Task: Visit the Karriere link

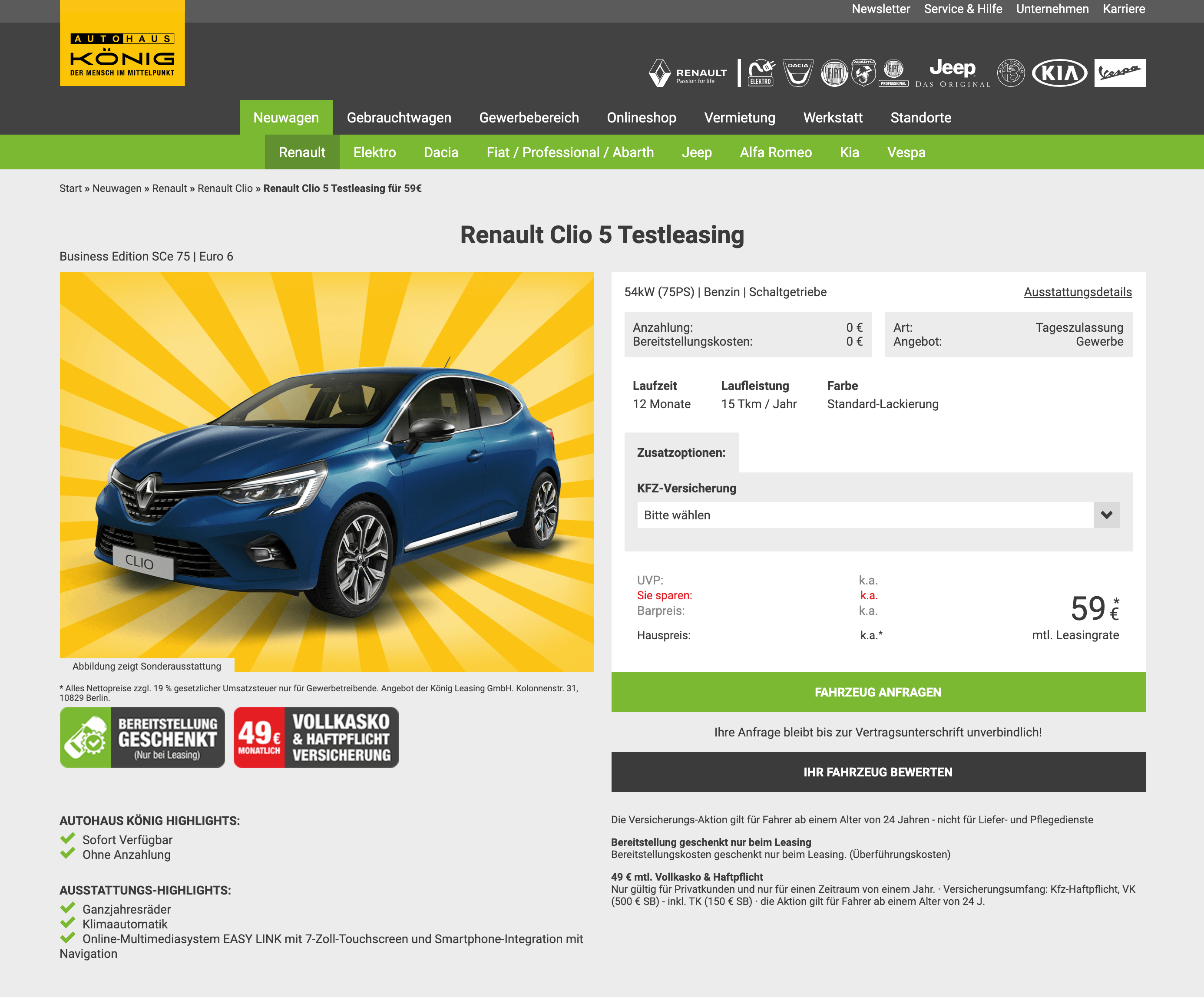Action: coord(1124,9)
